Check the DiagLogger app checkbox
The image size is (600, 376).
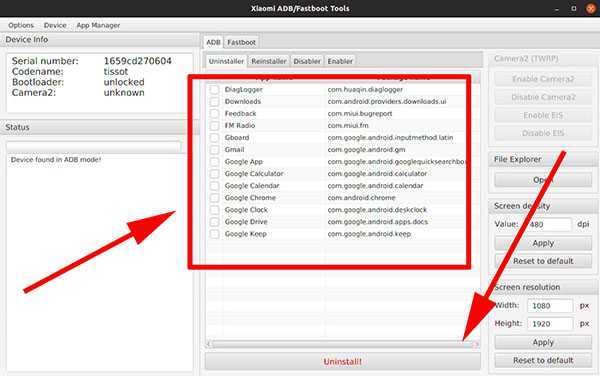coord(214,90)
